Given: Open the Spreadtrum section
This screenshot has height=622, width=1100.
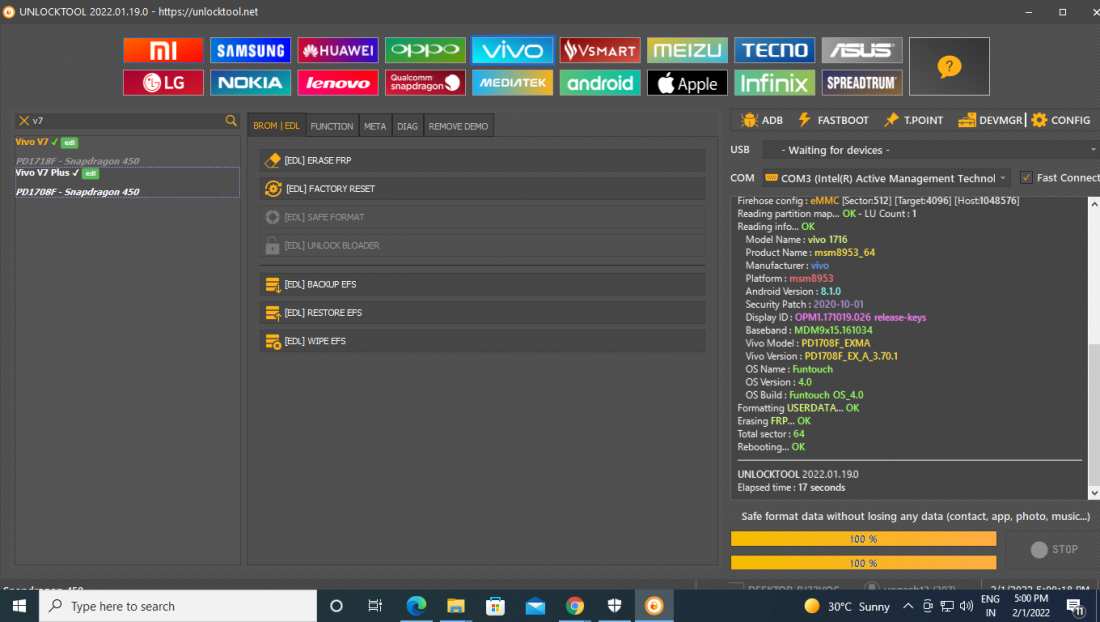Looking at the screenshot, I should (861, 83).
